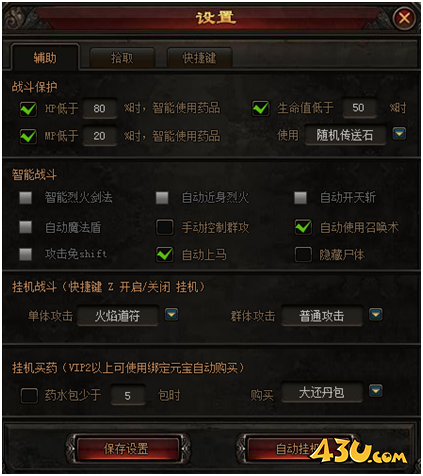The width and height of the screenshot is (423, 476).
Task: Expand the 单体攻击 skill dropdown arrow
Action: tap(171, 314)
